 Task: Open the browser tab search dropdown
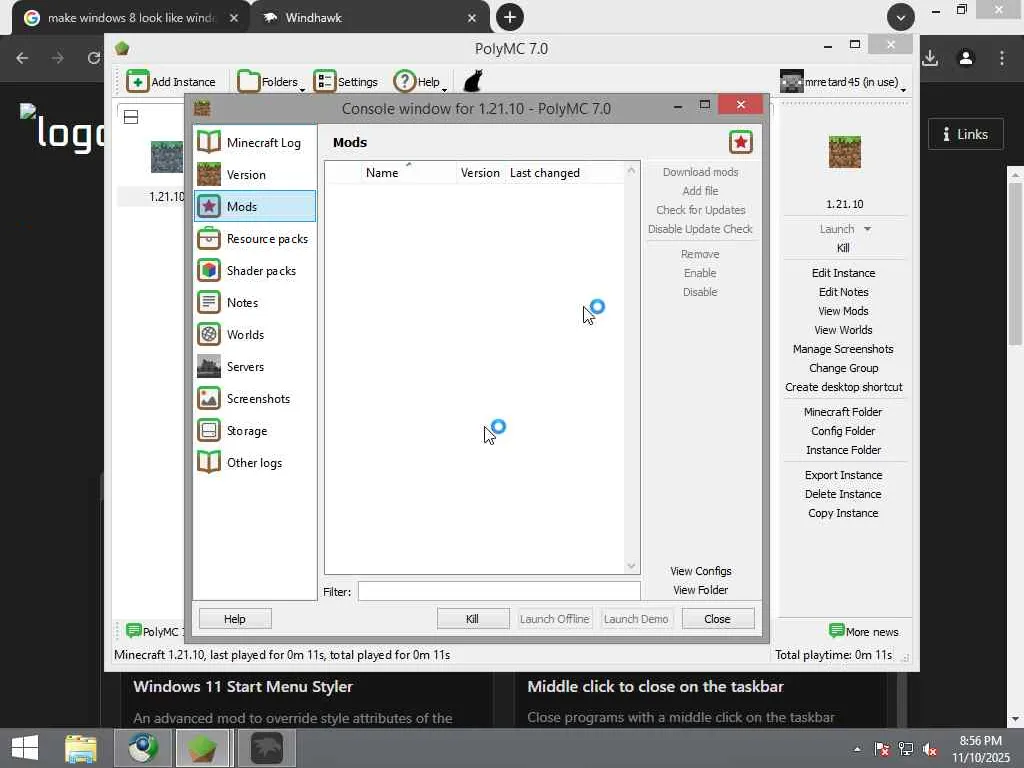tap(901, 18)
